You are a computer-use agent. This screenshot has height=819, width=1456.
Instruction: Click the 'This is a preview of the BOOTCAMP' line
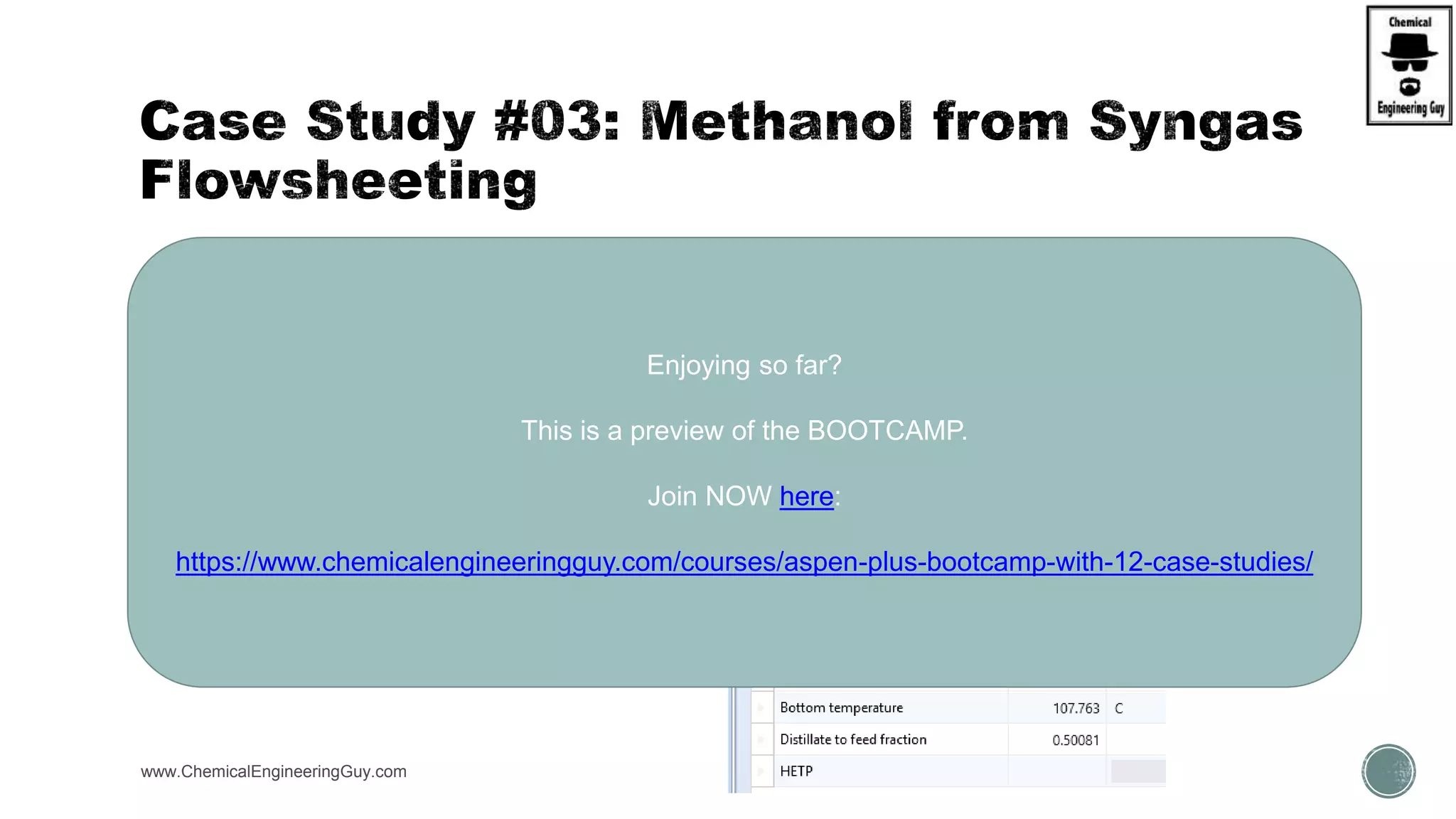744,431
